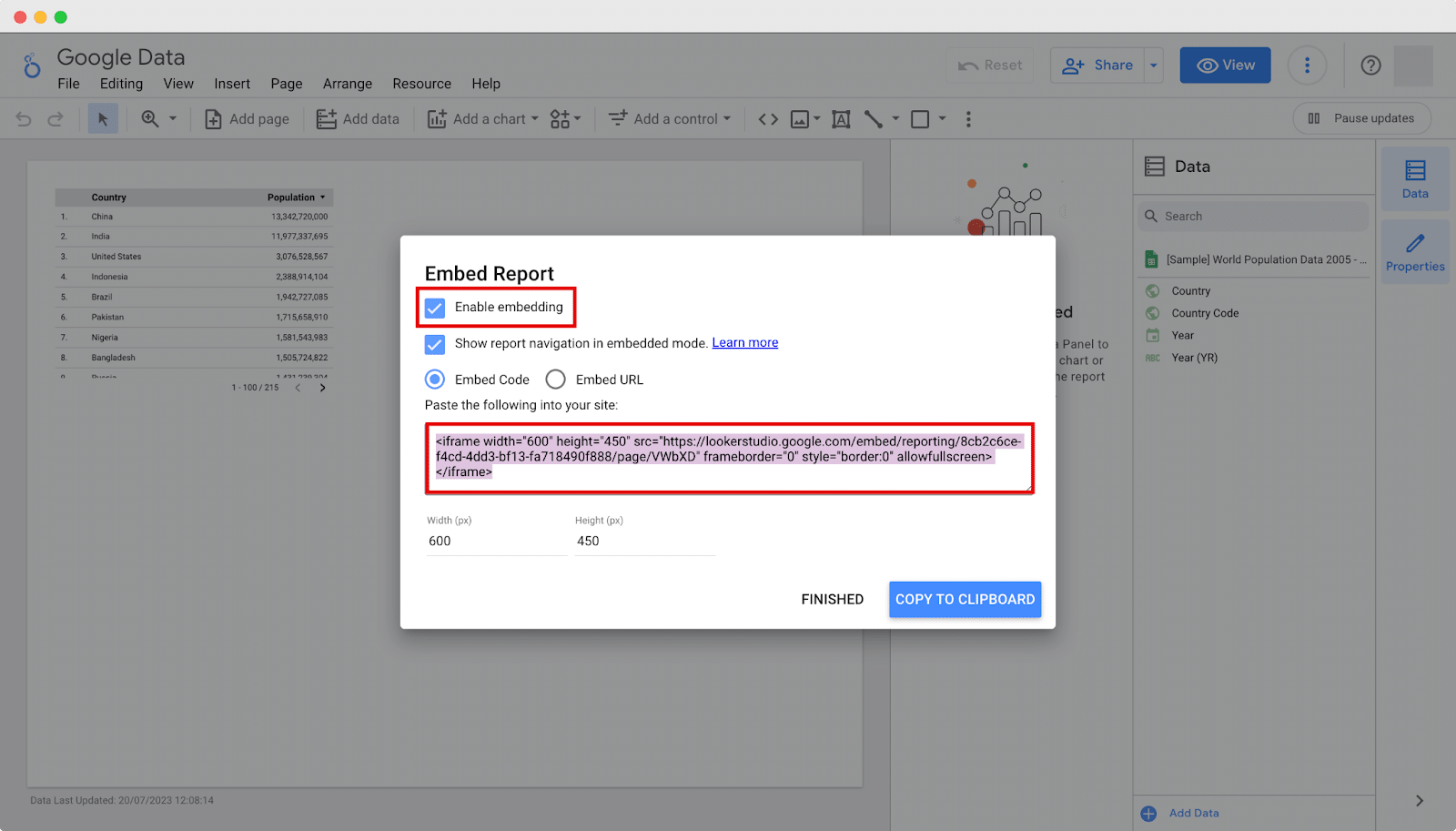Redo the last action
1456x831 pixels.
[56, 119]
